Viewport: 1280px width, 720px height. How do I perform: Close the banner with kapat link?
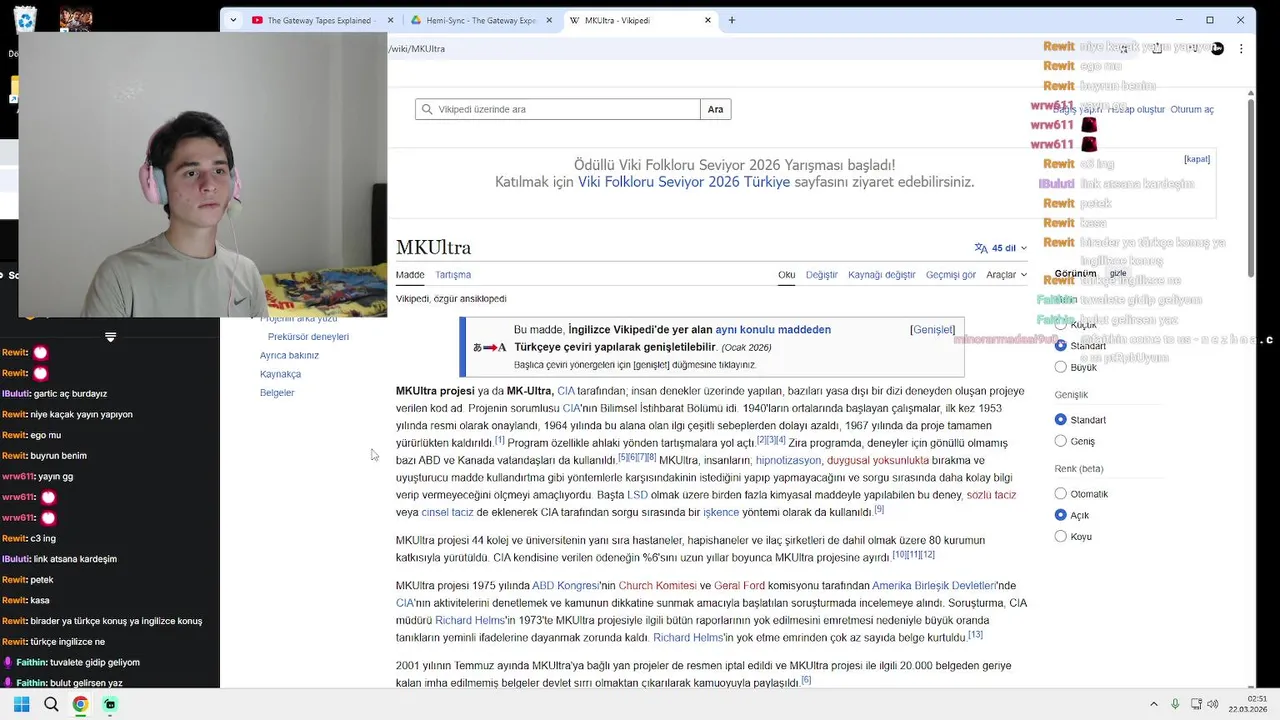[1197, 159]
